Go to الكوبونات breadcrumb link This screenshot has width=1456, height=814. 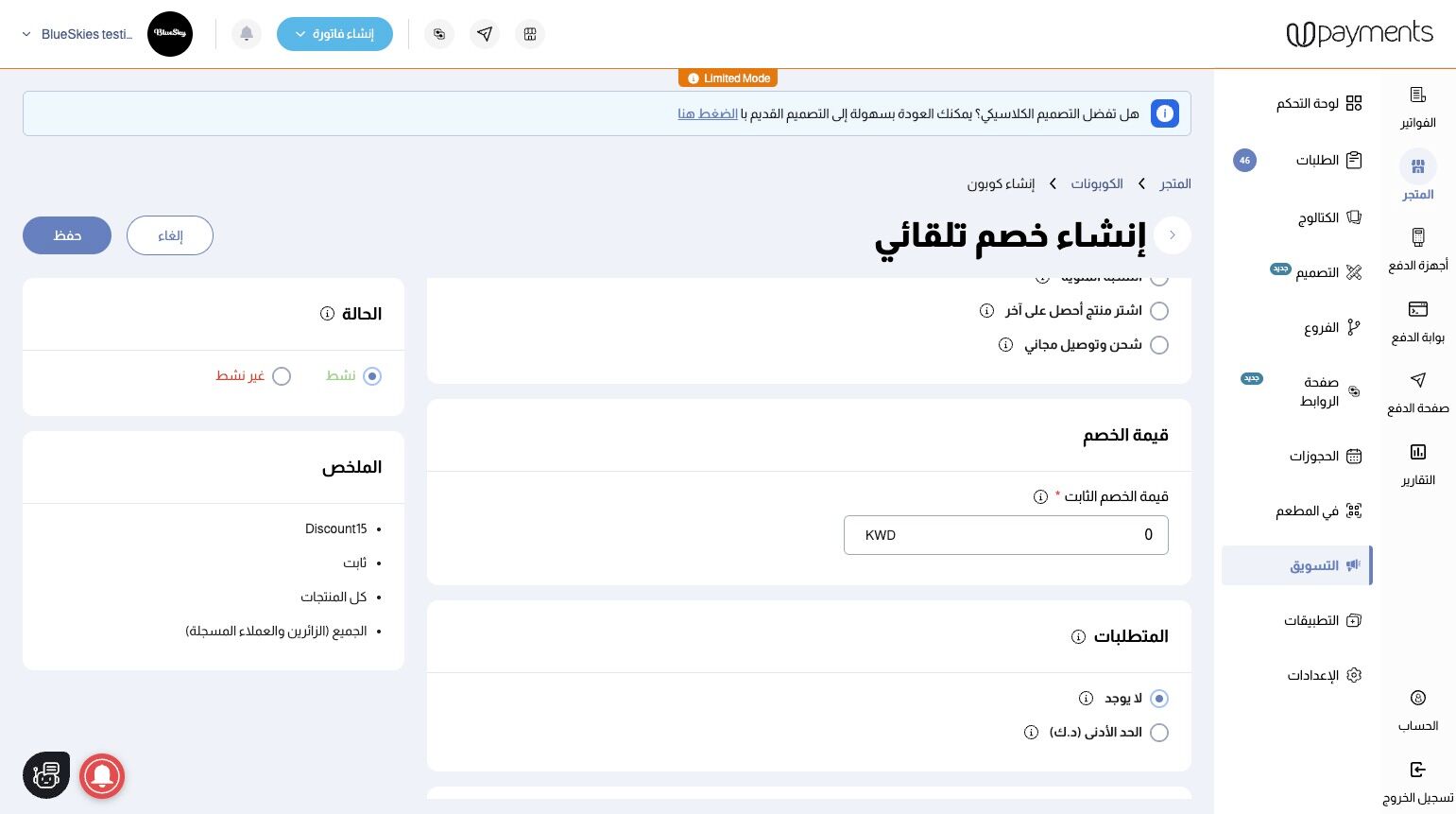tap(1097, 183)
